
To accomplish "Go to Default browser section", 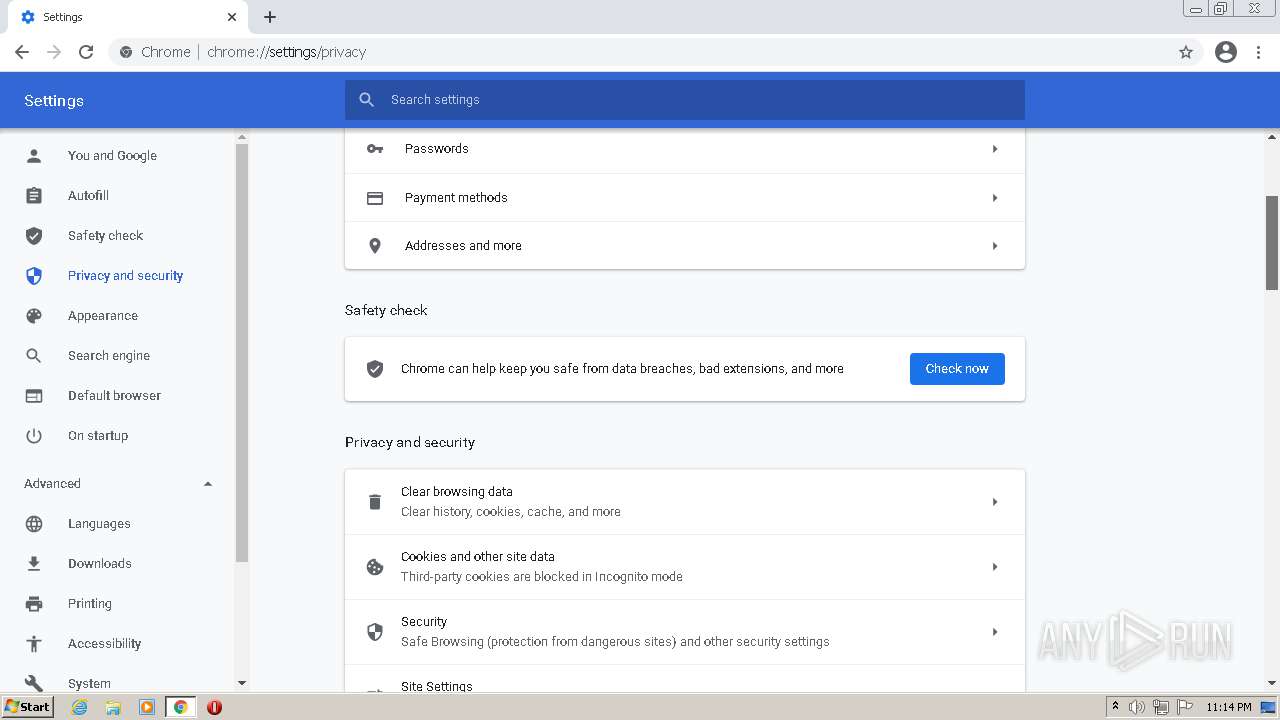I will 114,396.
